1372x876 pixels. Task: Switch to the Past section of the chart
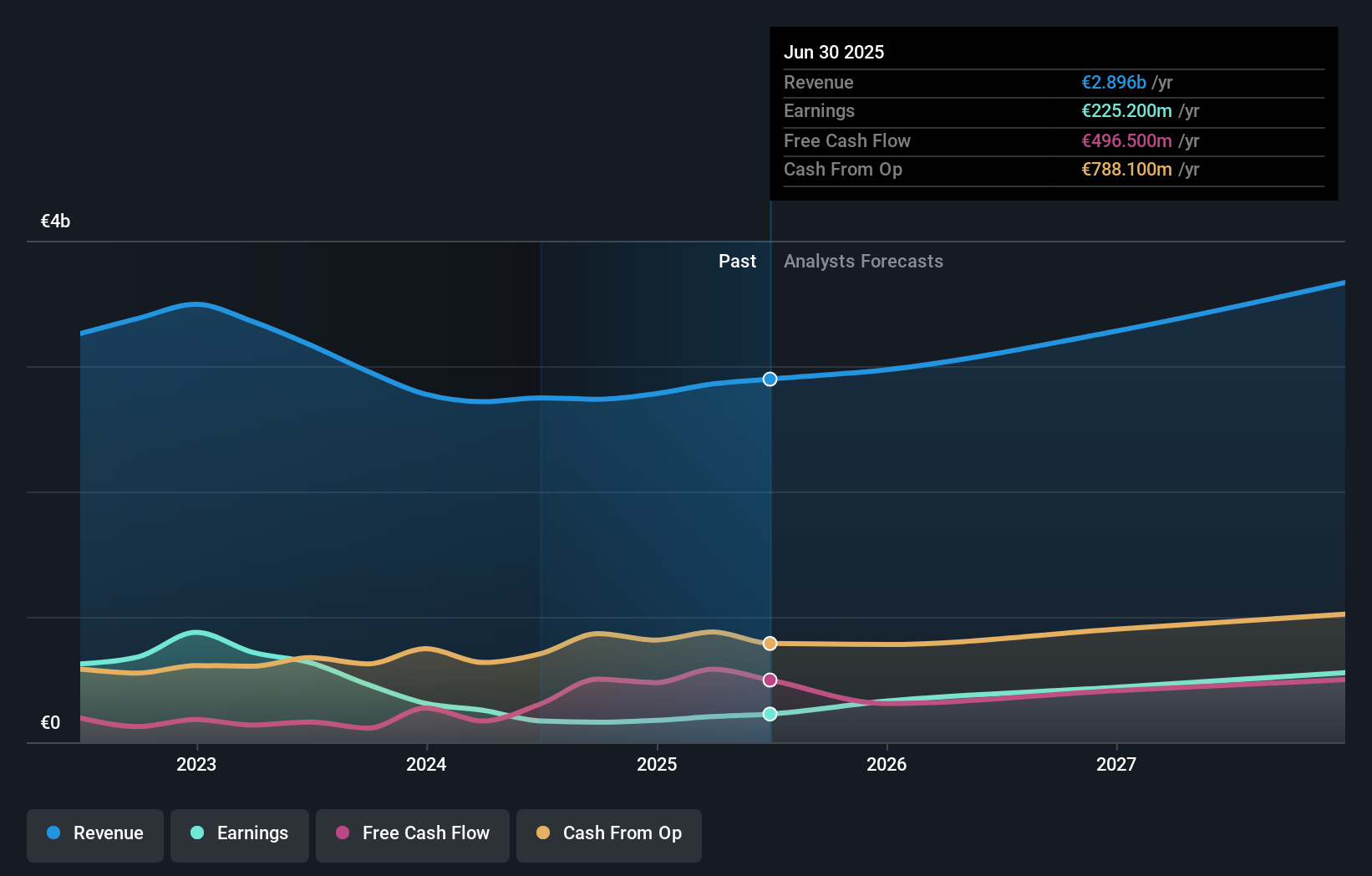[x=737, y=261]
